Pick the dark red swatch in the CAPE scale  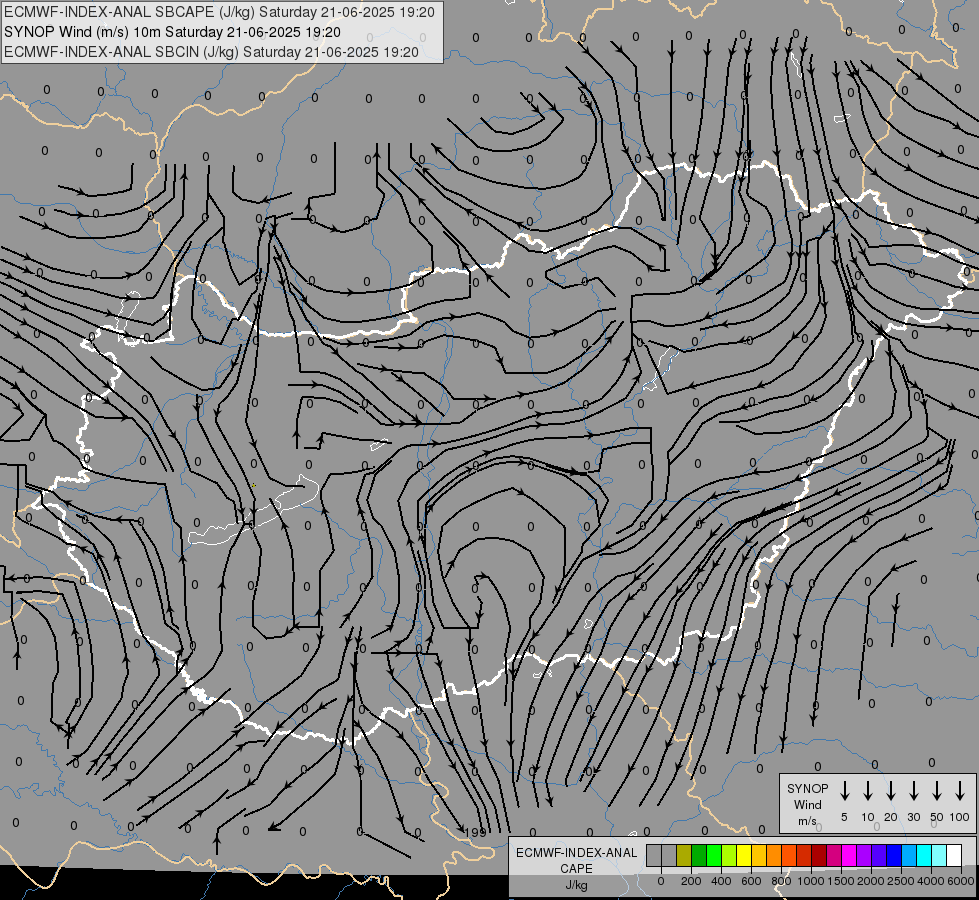(819, 856)
